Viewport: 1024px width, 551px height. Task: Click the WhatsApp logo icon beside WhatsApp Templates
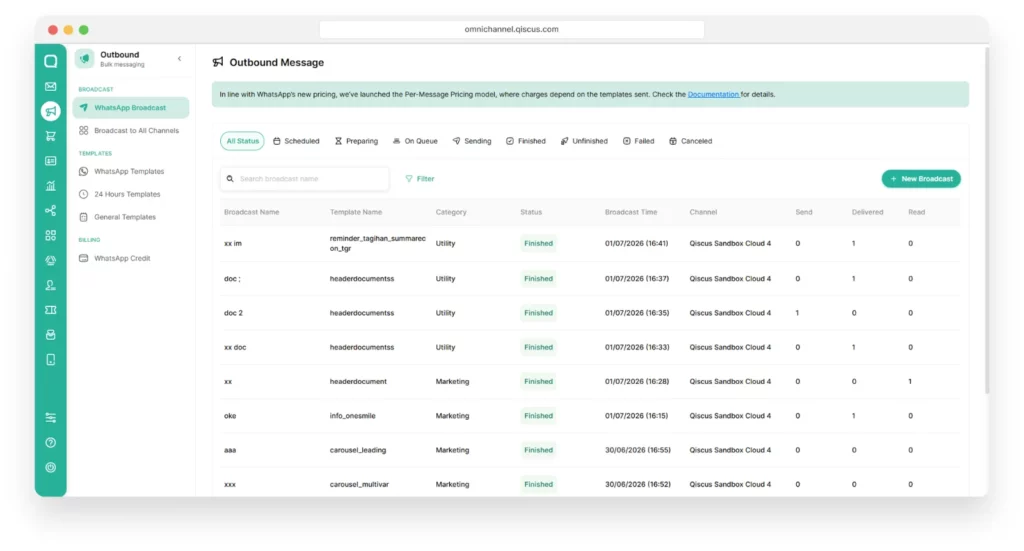[84, 171]
